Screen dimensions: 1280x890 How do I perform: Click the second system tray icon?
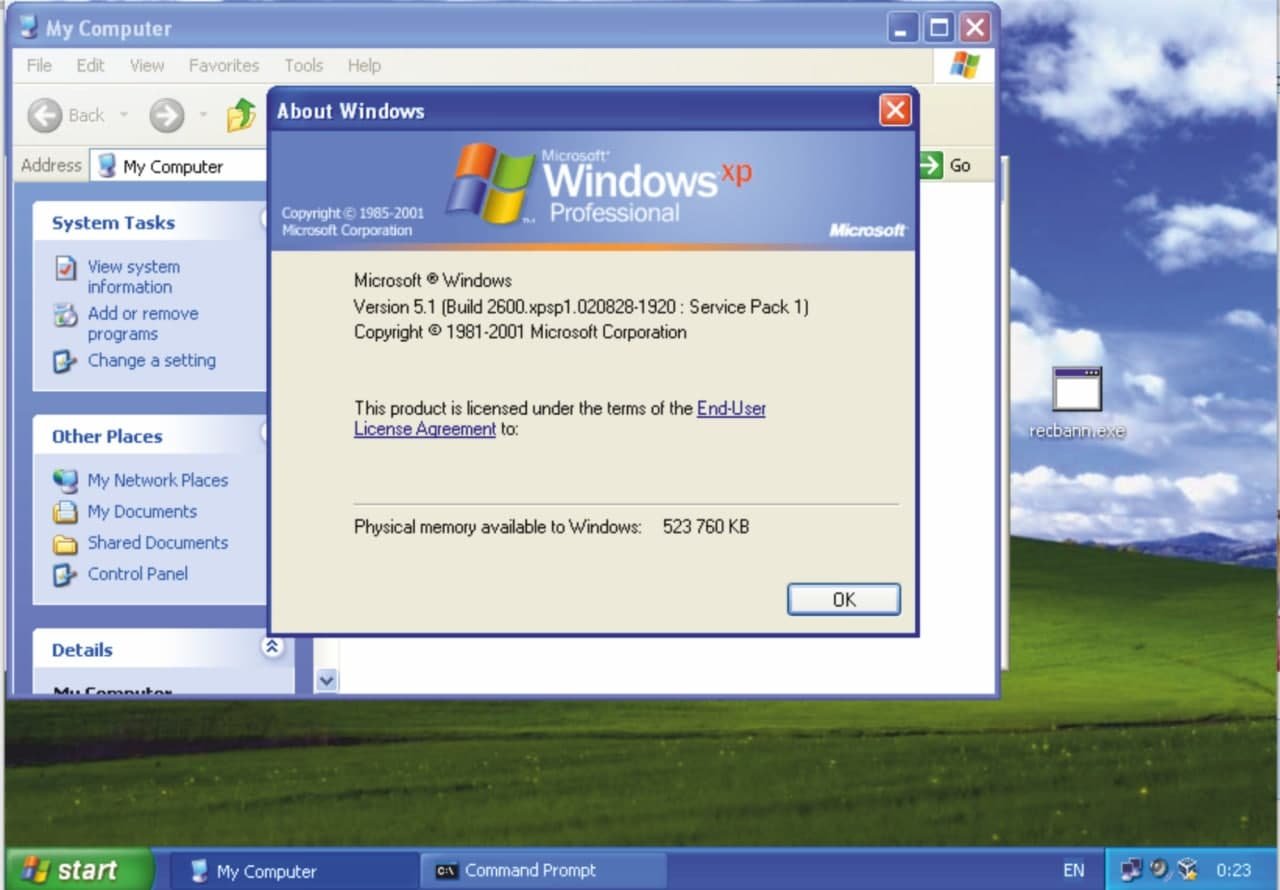pos(1160,869)
